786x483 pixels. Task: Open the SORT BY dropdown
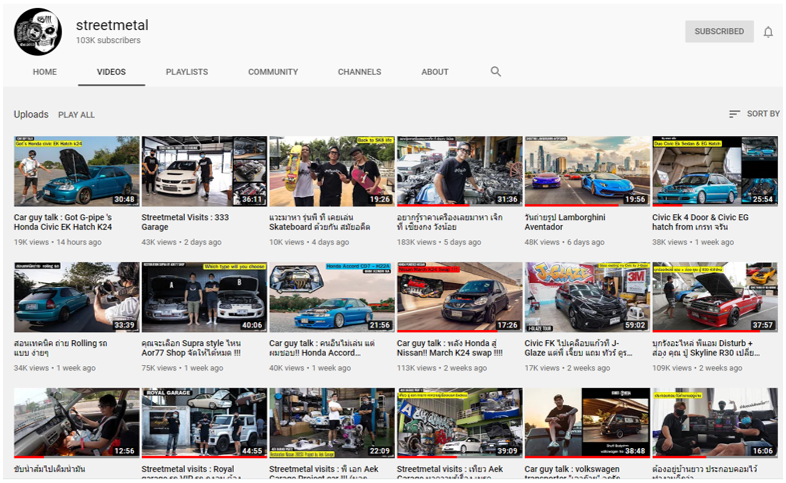click(x=754, y=114)
